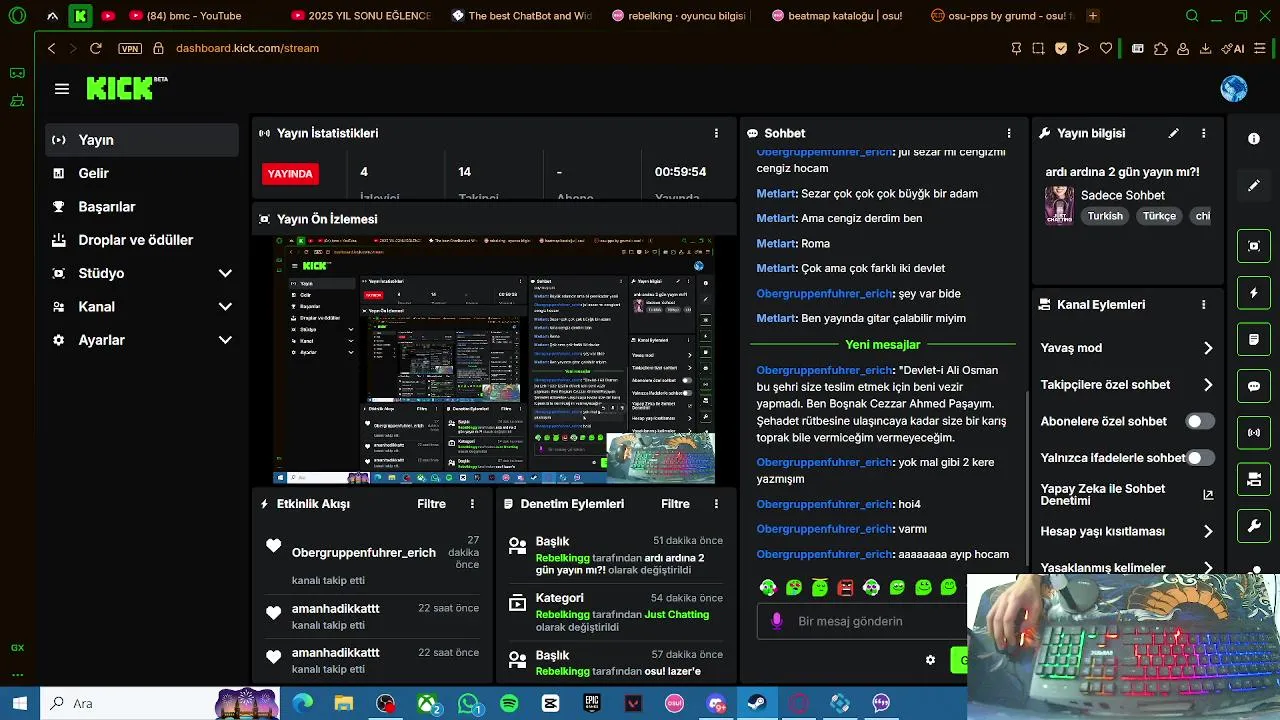Image resolution: width=1280 pixels, height=720 pixels.
Task: Click the info icon in right rail
Action: click(x=1254, y=139)
